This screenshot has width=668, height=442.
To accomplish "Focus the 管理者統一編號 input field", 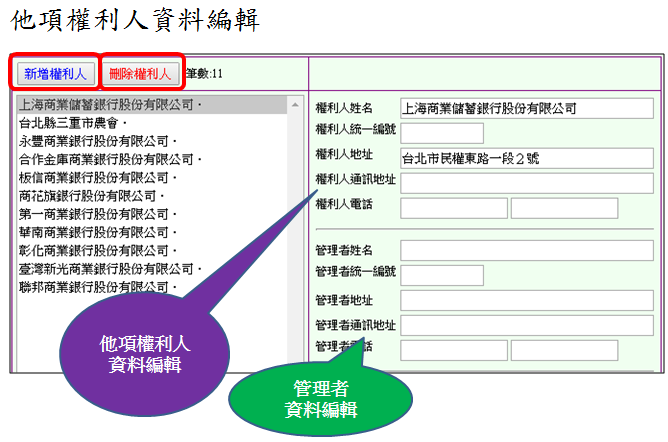I will (x=442, y=276).
